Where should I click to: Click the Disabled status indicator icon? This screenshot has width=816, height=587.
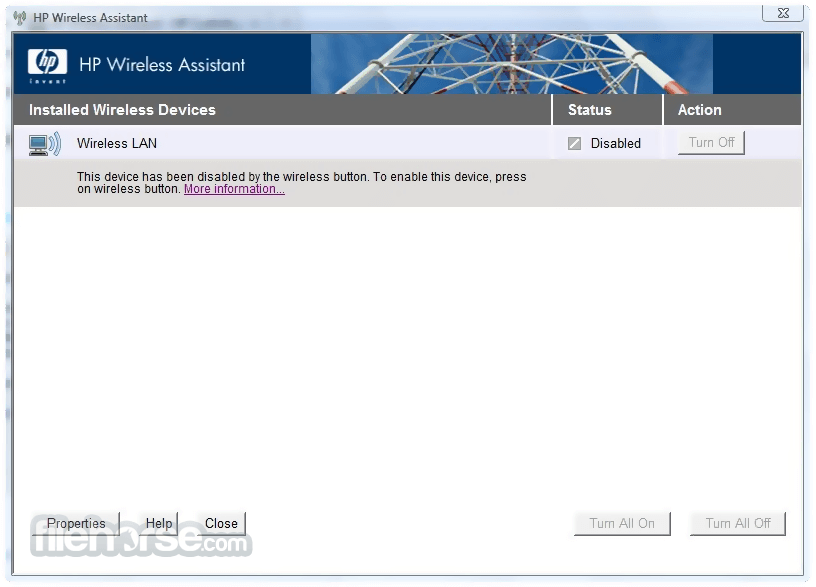tap(575, 144)
